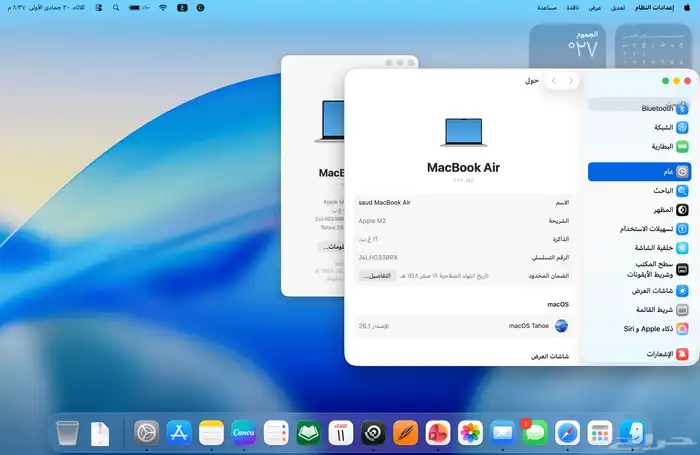700x455 pixels.
Task: Open the Apple menu
Action: click(688, 8)
